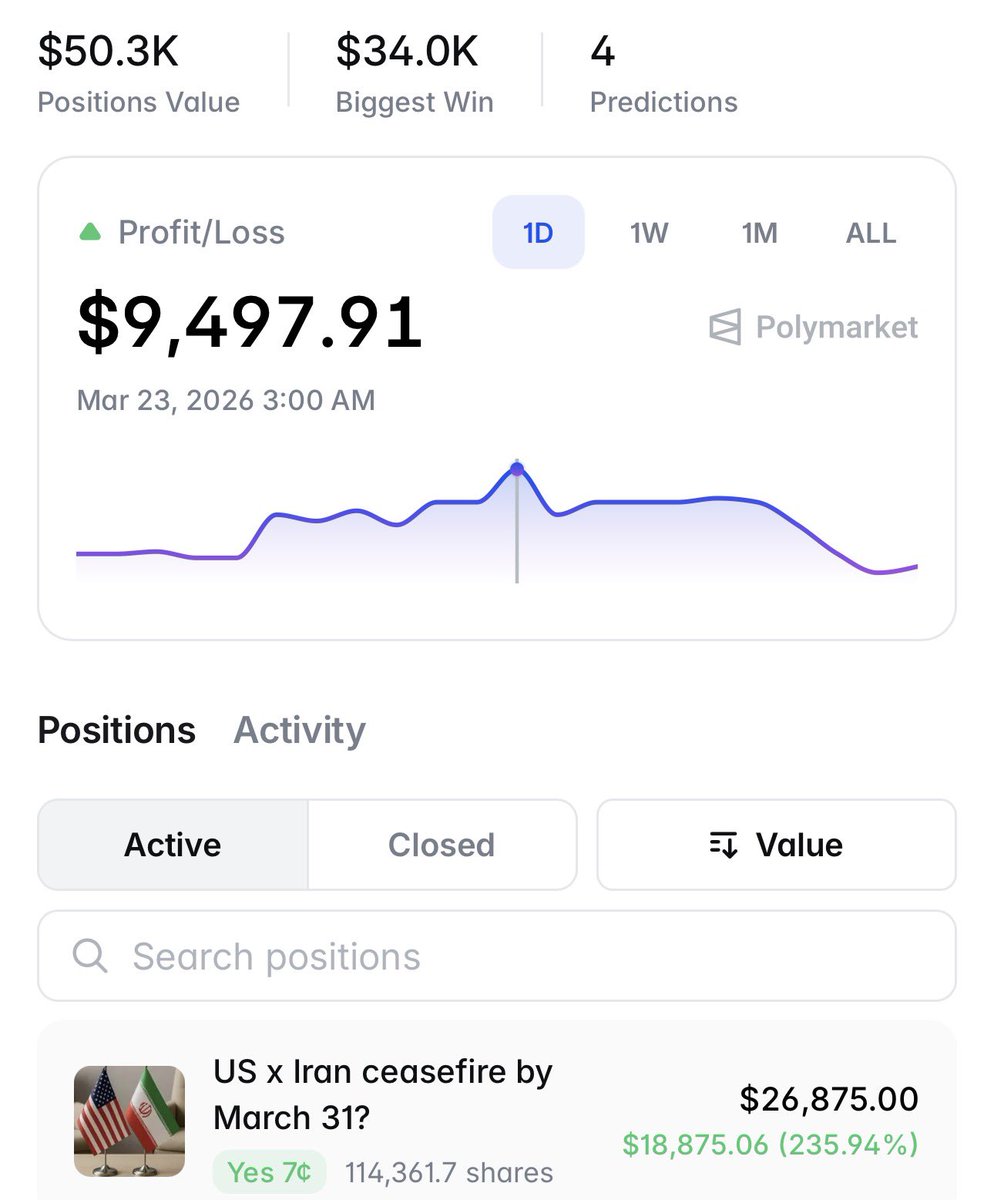994x1200 pixels.
Task: Open the Value sort dropdown
Action: [x=776, y=845]
